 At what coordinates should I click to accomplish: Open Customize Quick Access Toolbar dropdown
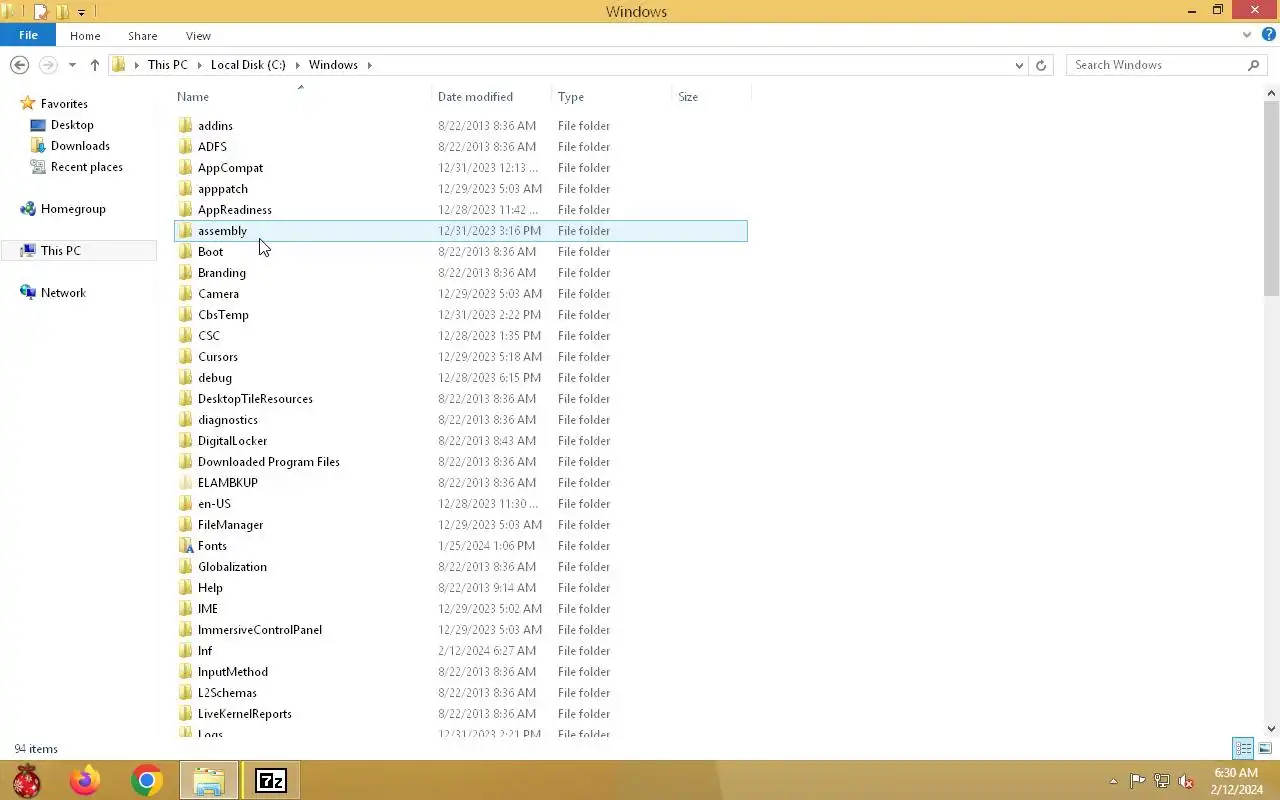[82, 12]
